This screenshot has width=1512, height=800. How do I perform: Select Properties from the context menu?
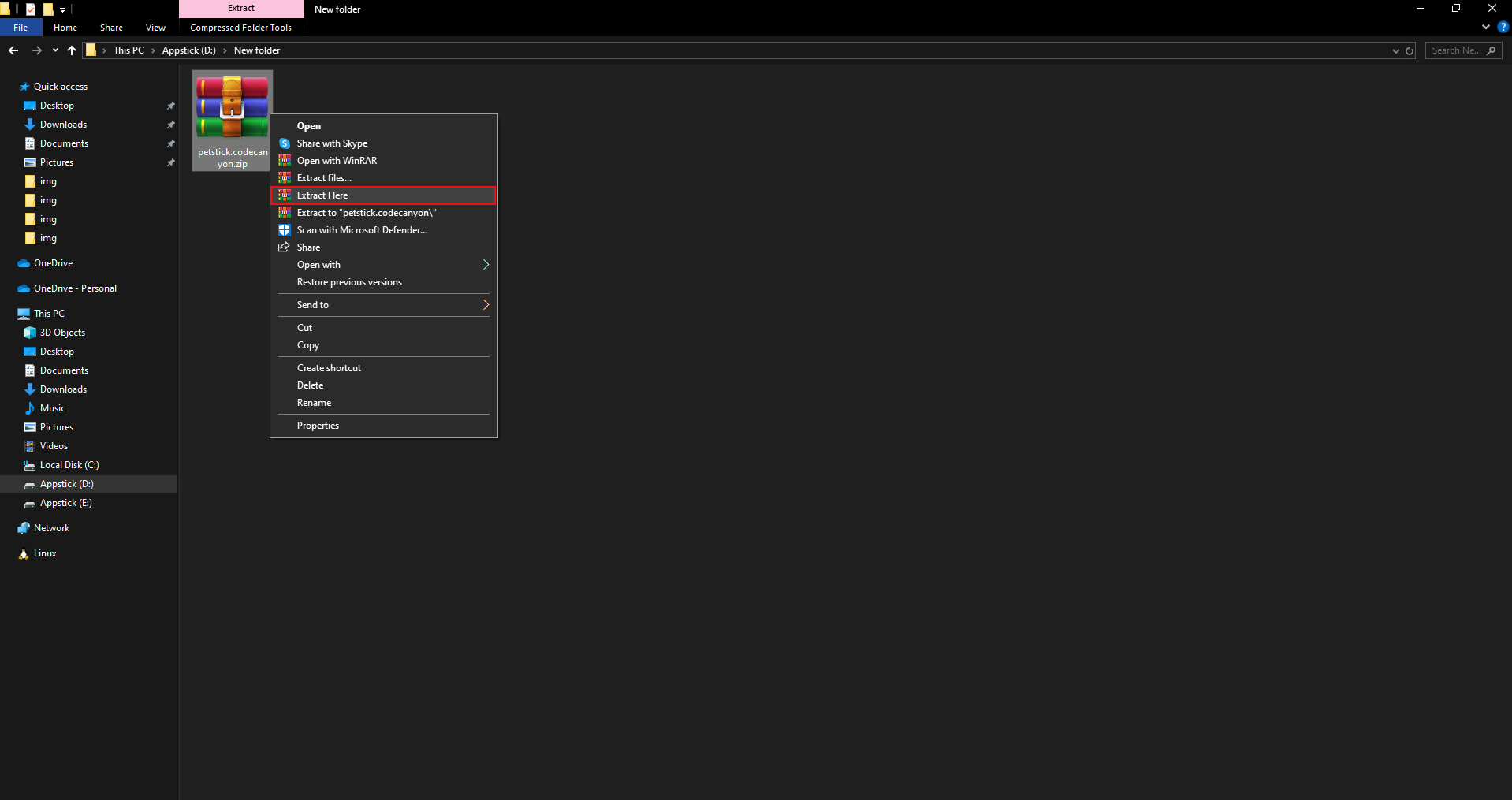[318, 426]
